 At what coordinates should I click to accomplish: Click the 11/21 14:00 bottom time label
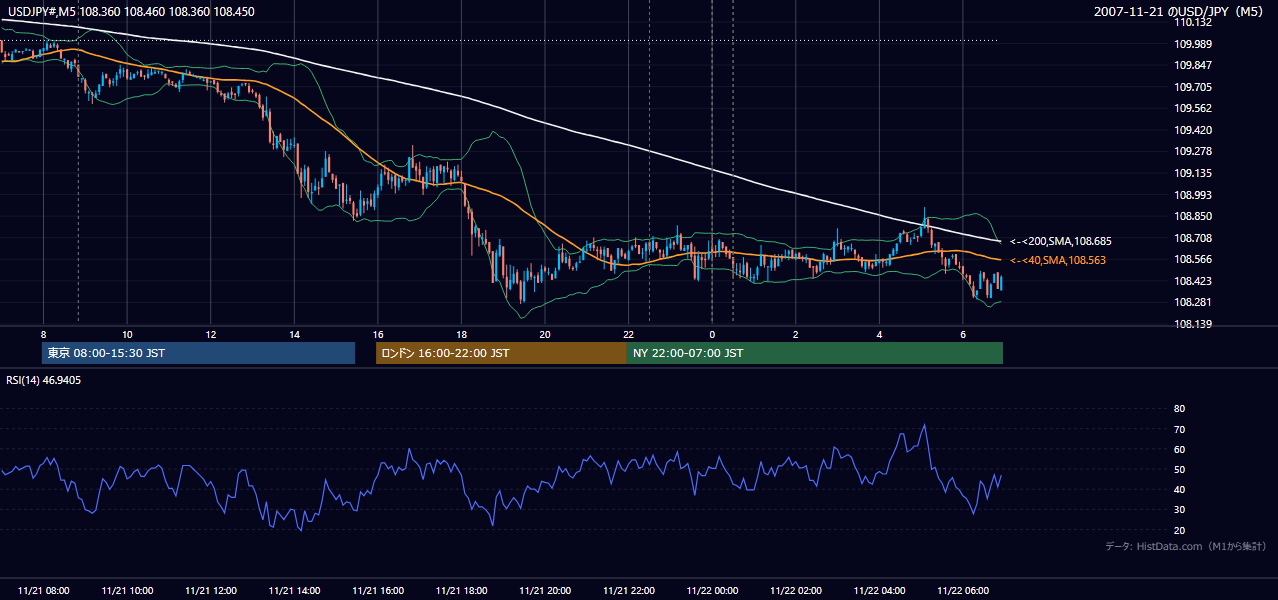click(295, 591)
